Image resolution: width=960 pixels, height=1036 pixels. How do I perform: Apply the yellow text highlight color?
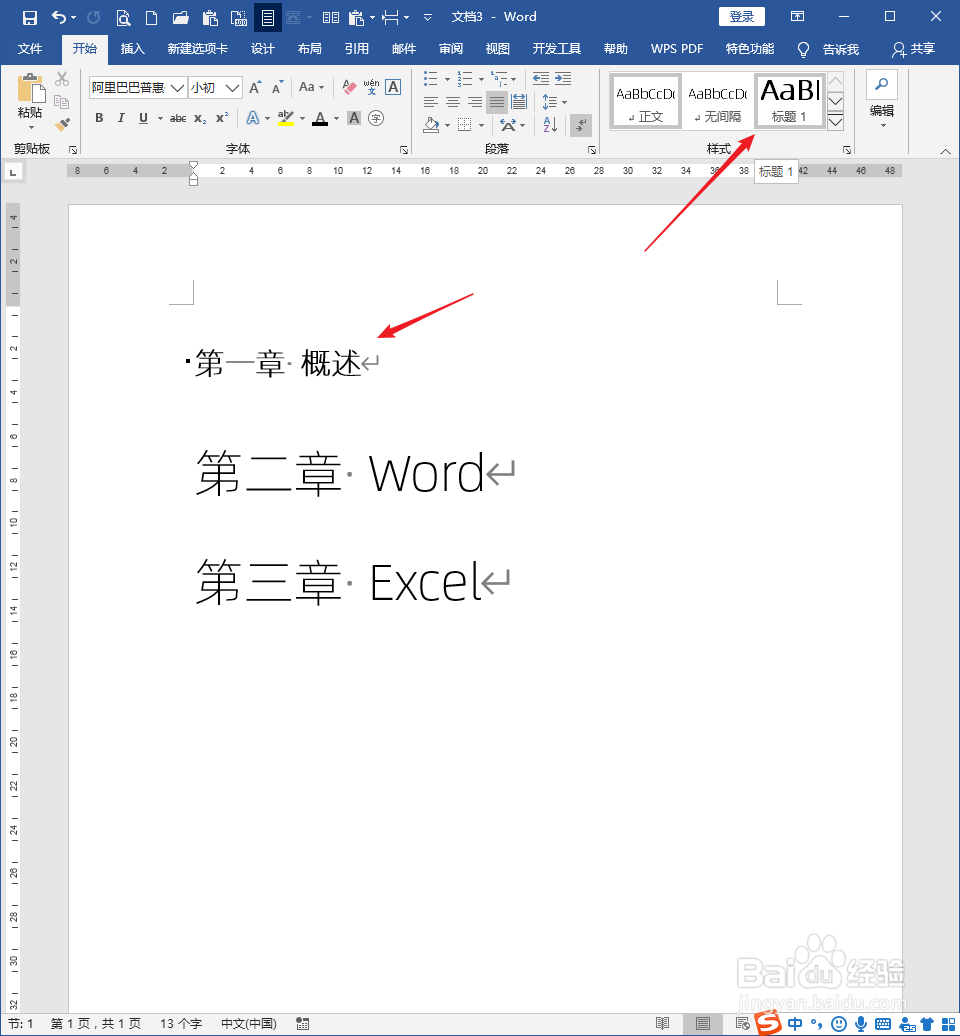285,118
